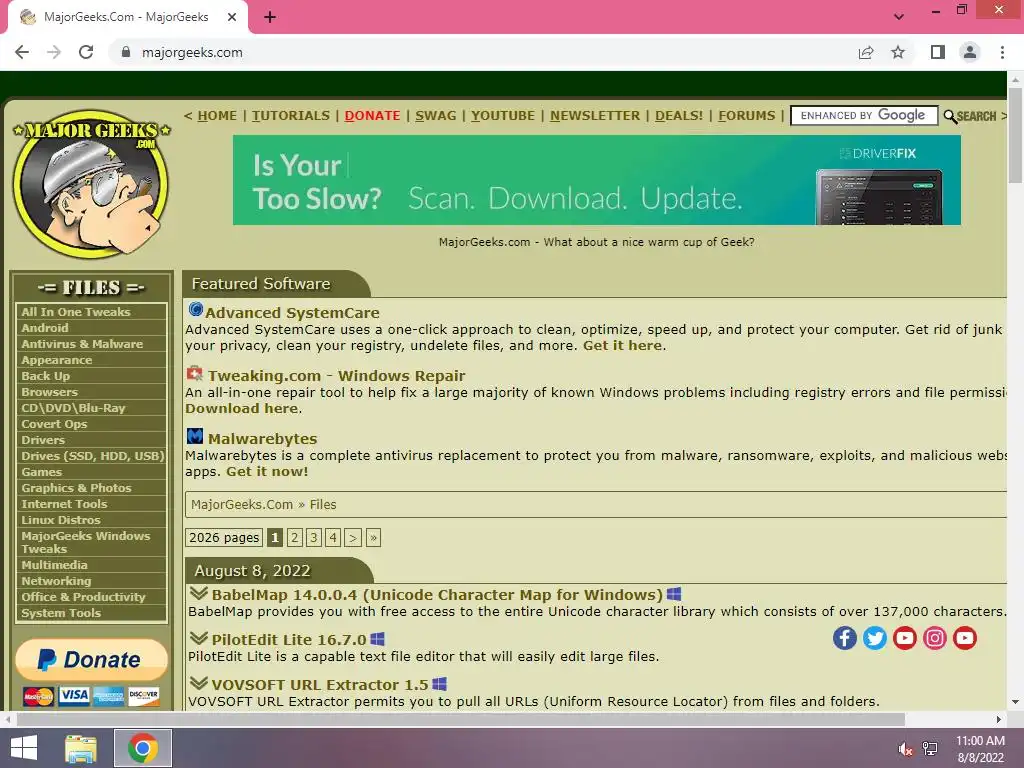Open the Windows Start button
Viewport: 1024px width, 768px height.
pos(24,748)
